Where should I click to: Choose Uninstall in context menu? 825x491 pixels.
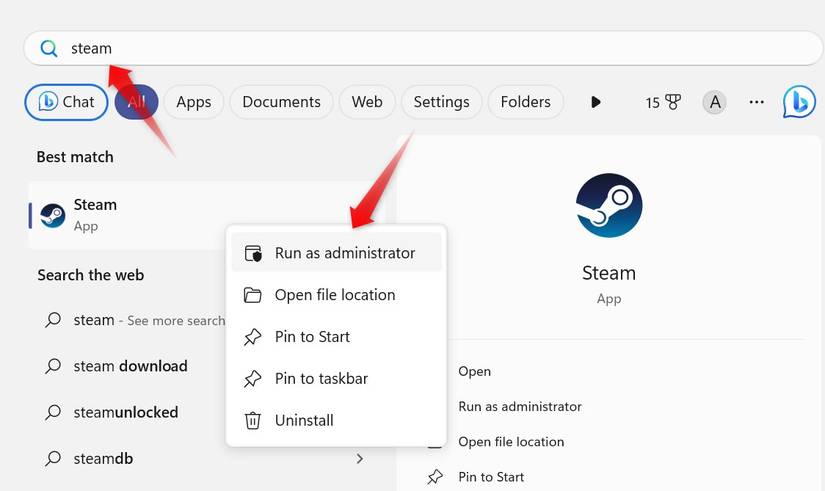point(337,420)
